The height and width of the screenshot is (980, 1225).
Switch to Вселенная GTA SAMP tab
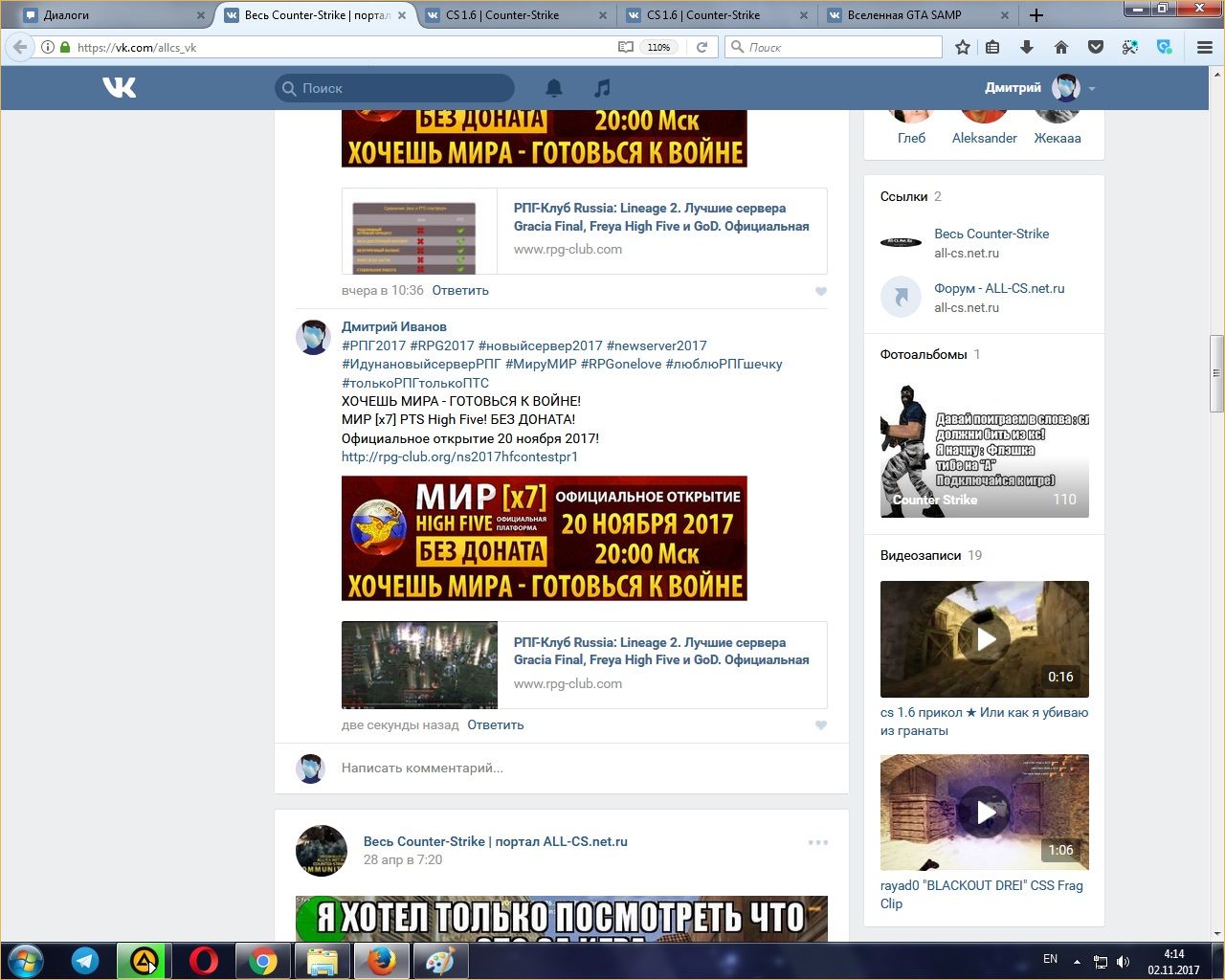(x=915, y=15)
